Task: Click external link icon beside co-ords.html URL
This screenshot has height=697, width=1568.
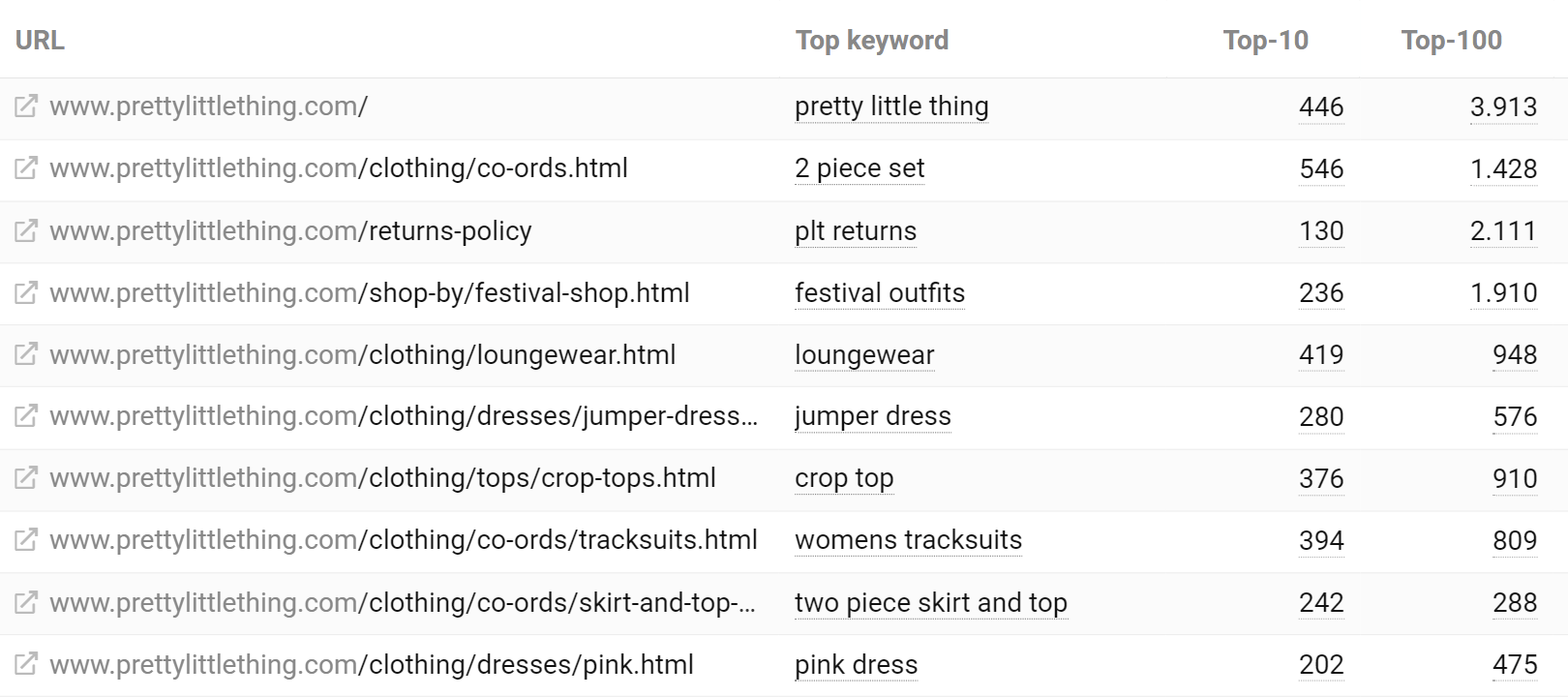Action: click(x=26, y=168)
